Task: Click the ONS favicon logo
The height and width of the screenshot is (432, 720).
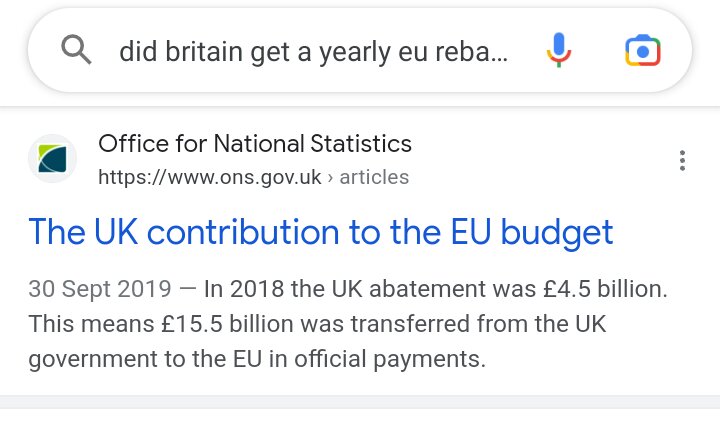Action: click(52, 159)
